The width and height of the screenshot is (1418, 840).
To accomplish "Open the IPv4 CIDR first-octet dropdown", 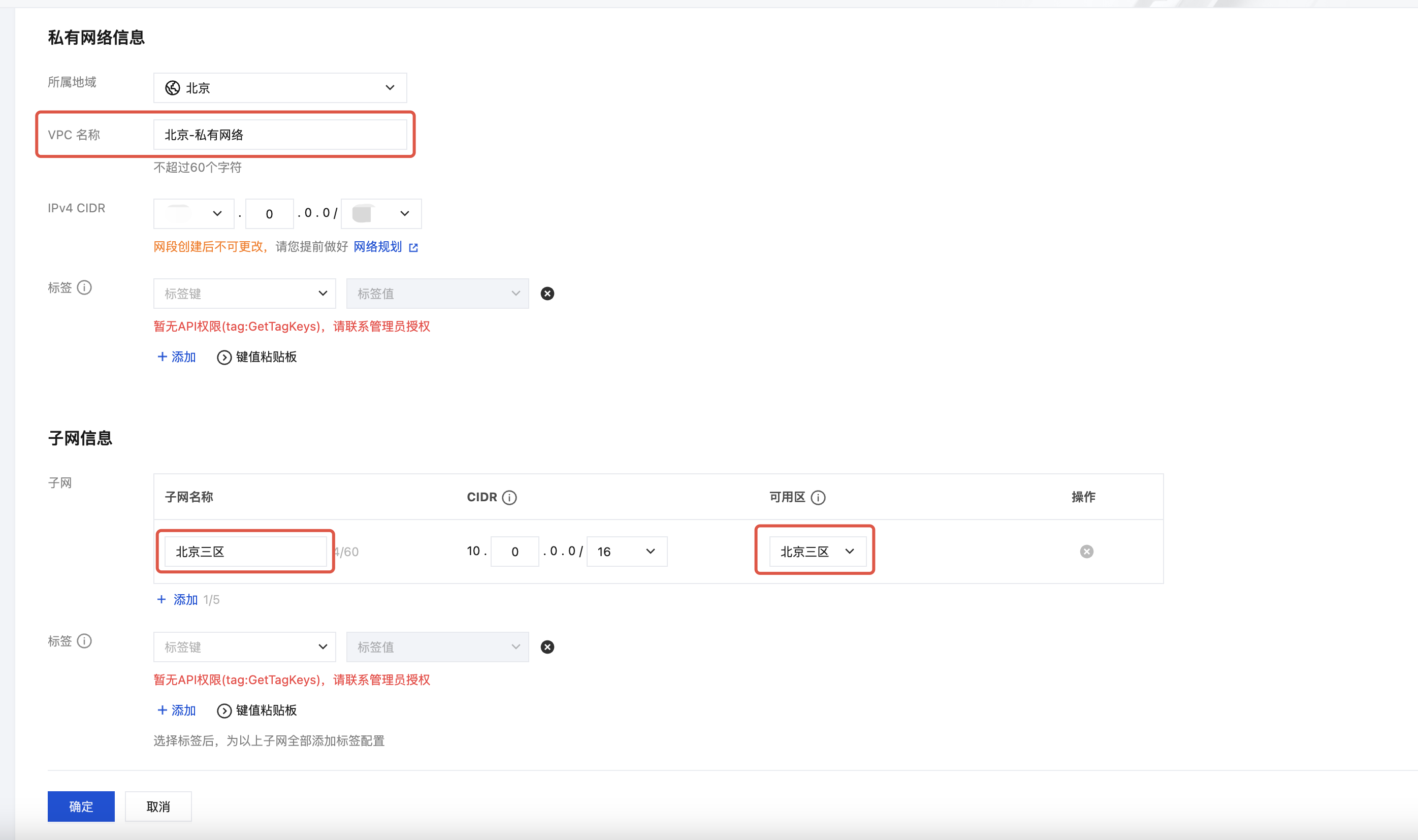I will point(194,213).
